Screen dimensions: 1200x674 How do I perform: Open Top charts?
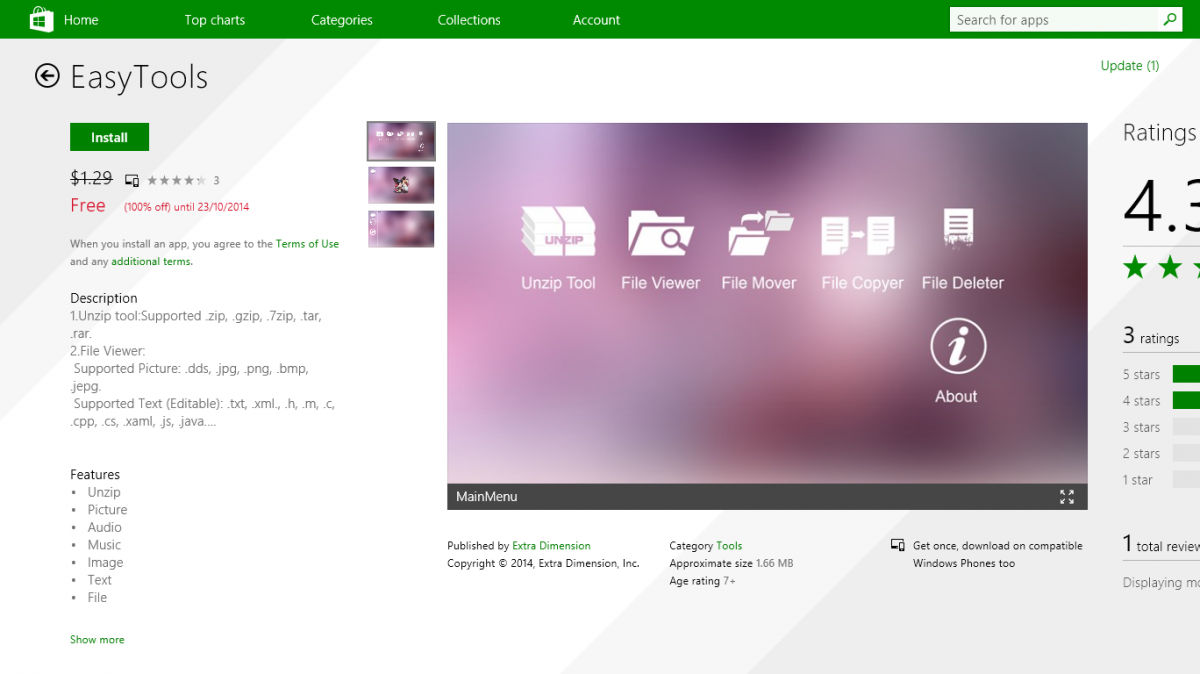pyautogui.click(x=214, y=20)
